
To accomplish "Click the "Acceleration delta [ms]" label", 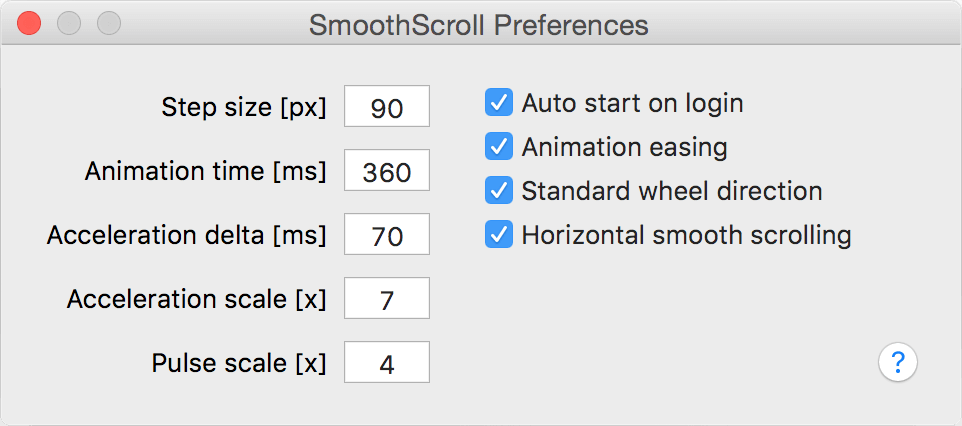I will [187, 235].
